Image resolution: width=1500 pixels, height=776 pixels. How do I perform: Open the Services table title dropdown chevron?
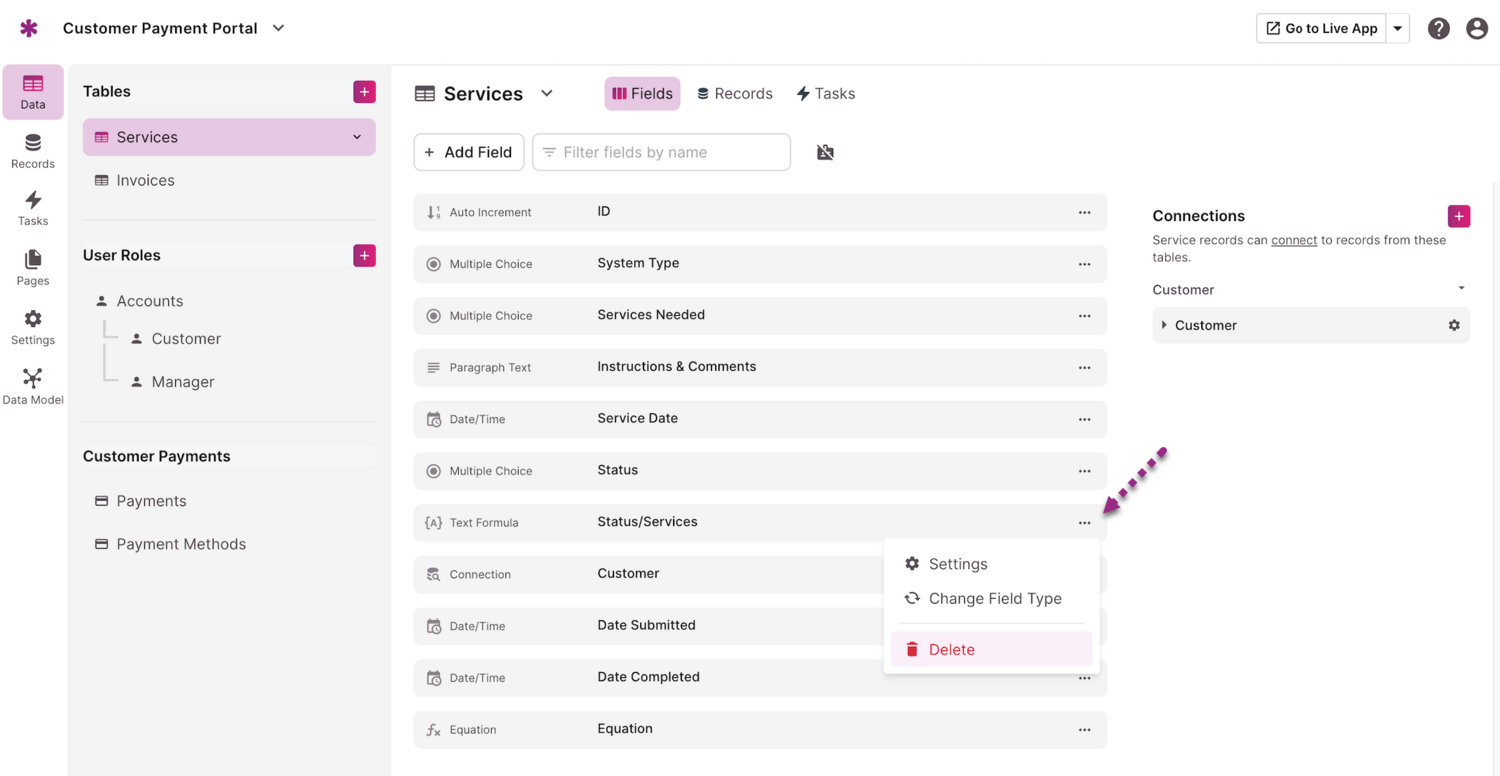pos(547,93)
